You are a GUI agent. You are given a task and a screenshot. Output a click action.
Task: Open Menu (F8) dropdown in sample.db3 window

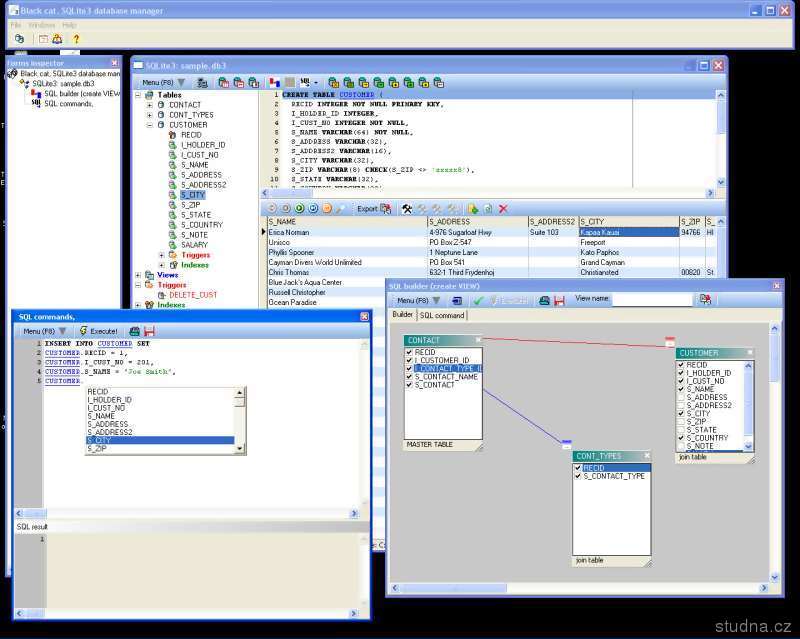(163, 83)
